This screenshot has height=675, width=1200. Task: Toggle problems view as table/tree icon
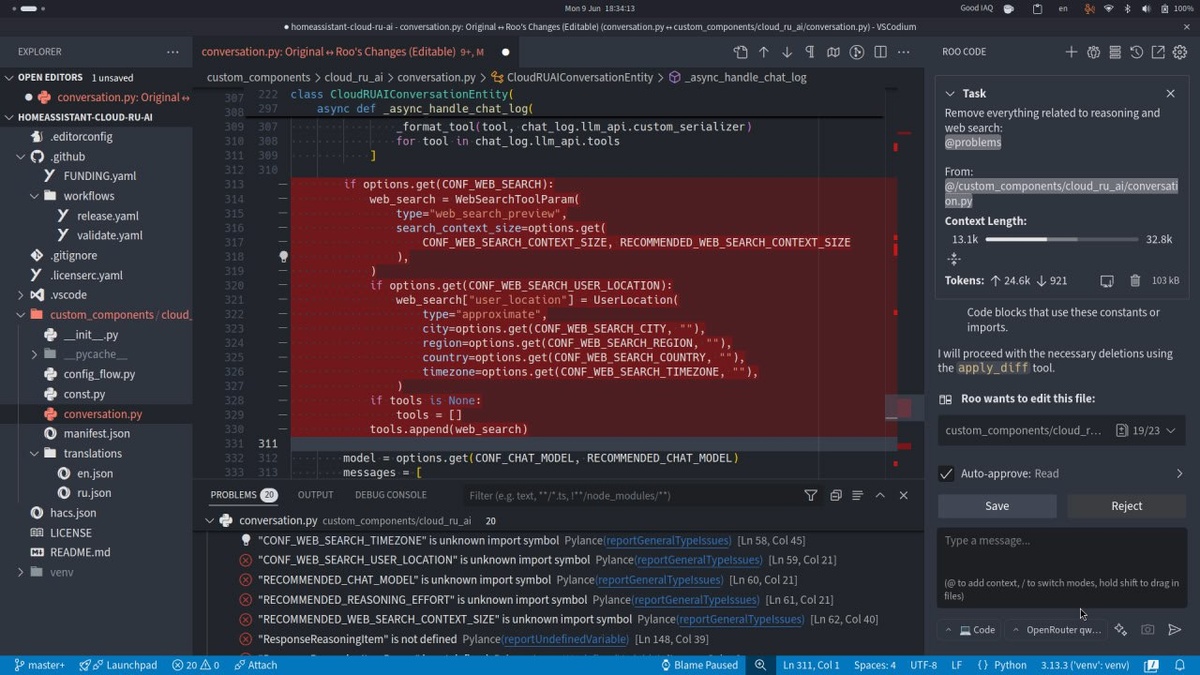coord(857,495)
